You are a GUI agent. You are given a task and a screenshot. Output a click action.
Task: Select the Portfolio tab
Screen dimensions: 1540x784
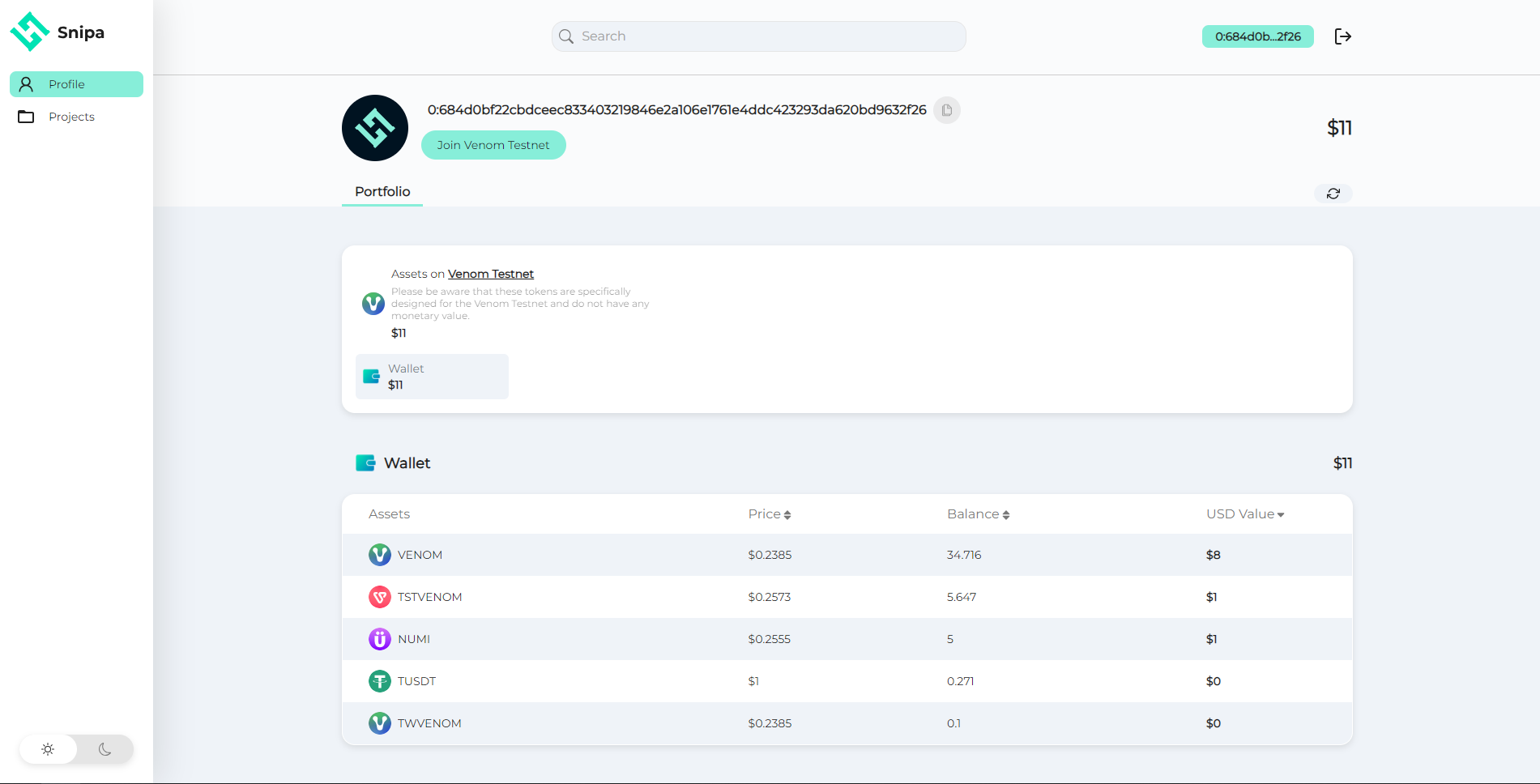(382, 192)
